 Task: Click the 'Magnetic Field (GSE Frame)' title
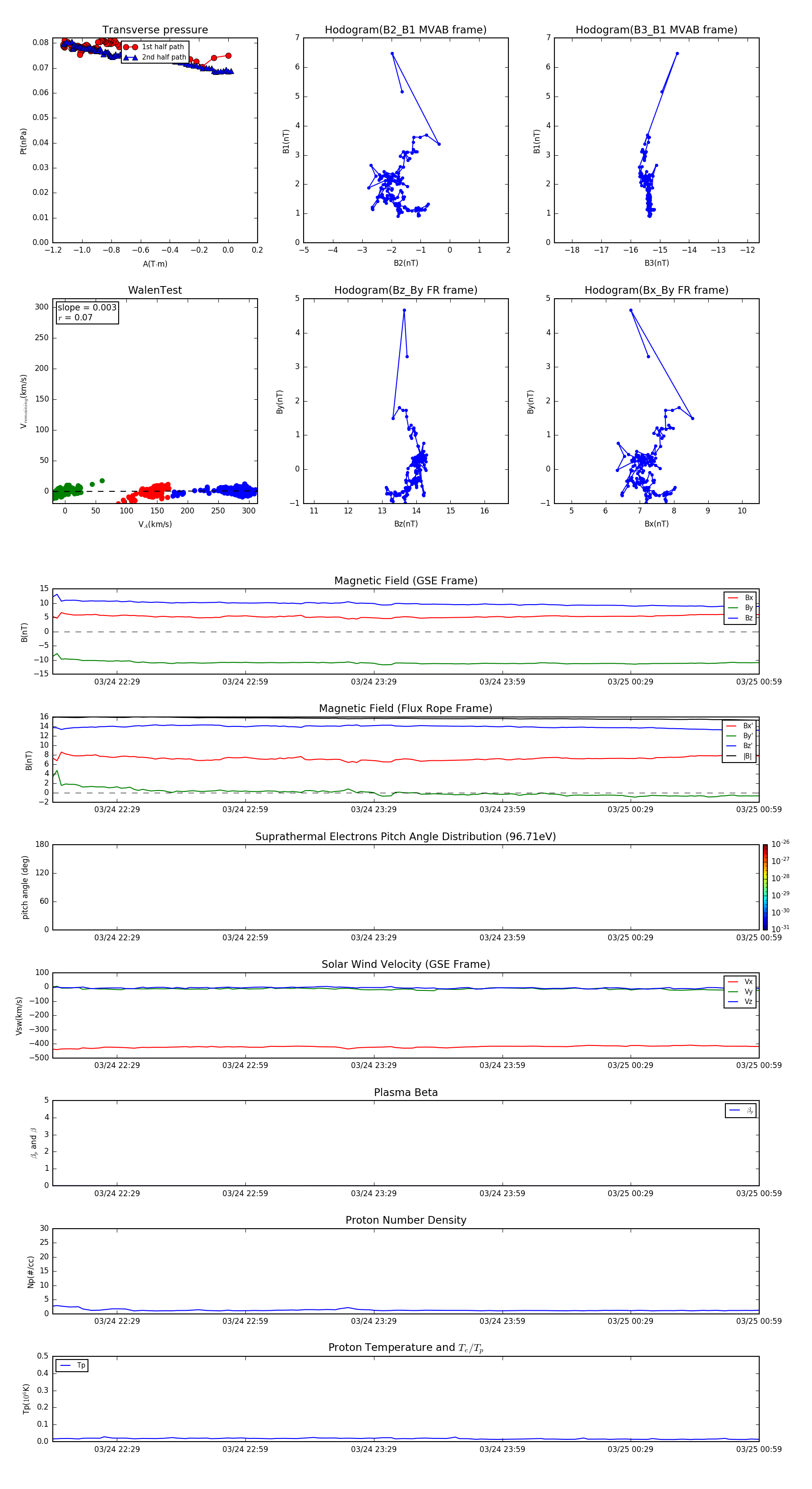(406, 581)
